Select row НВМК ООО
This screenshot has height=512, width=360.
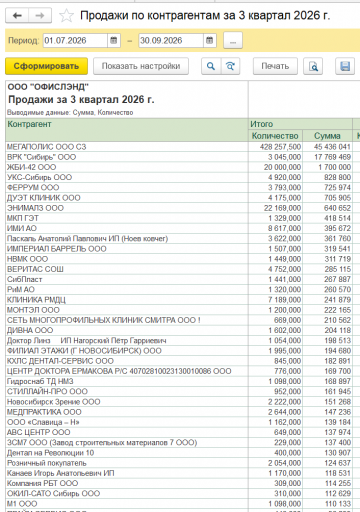click(127, 259)
